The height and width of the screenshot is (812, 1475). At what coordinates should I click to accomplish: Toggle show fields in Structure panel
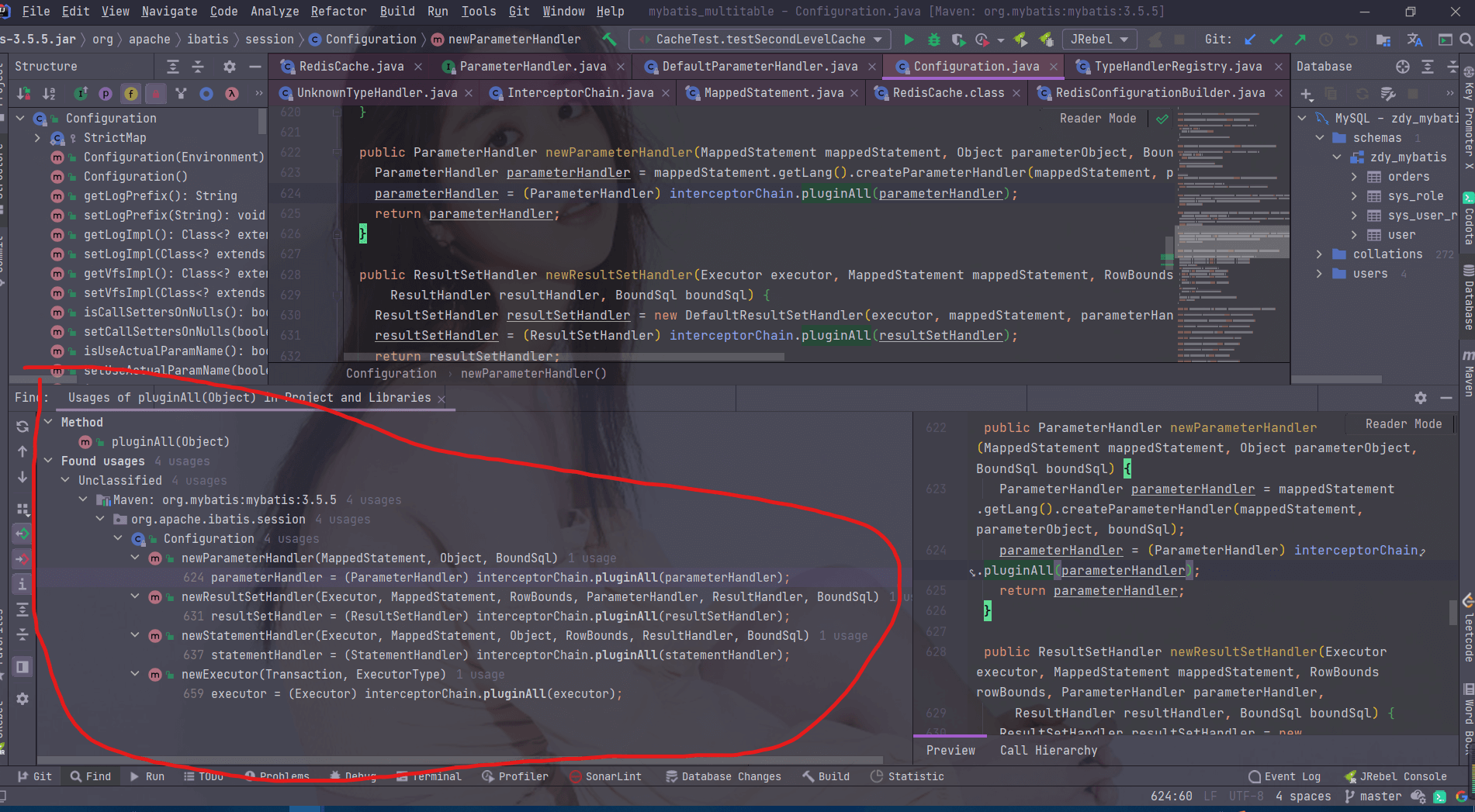pos(131,94)
